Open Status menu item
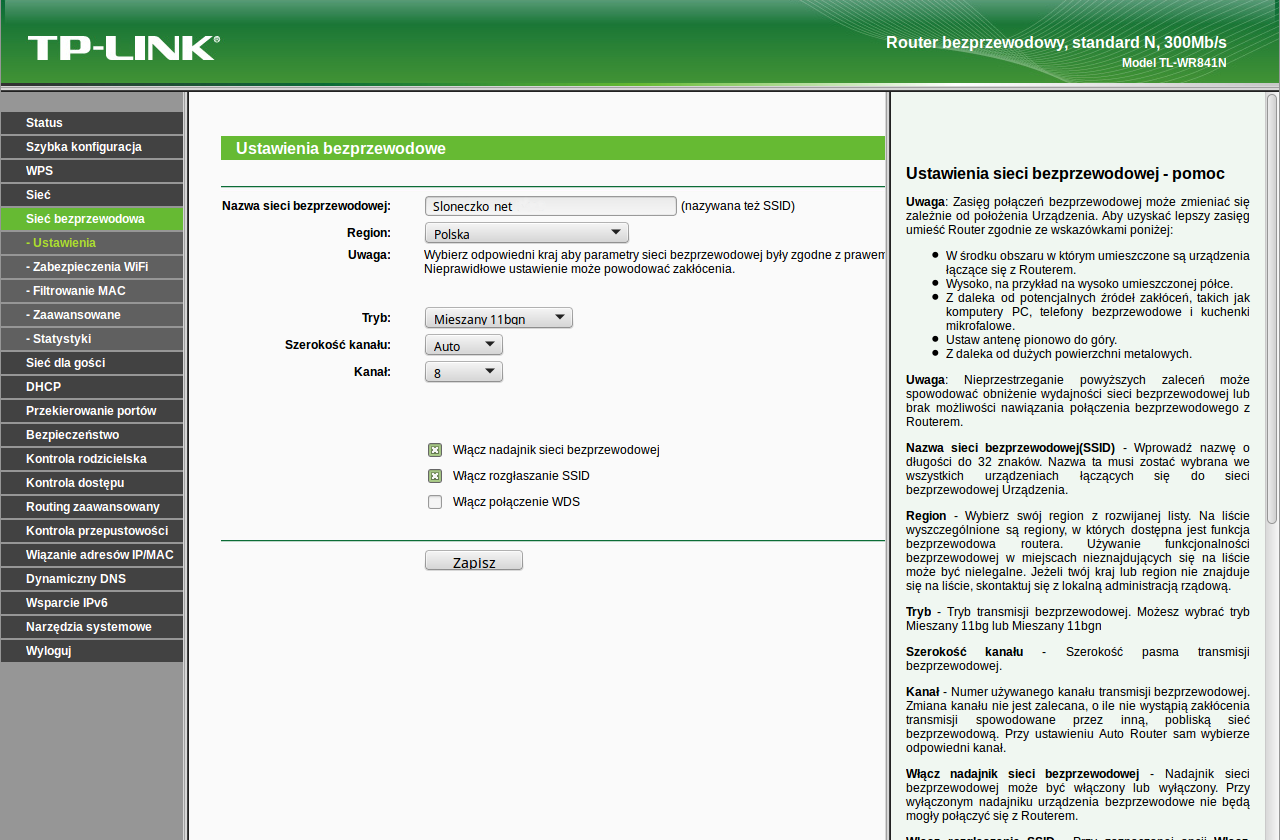1280x840 pixels. pos(92,123)
